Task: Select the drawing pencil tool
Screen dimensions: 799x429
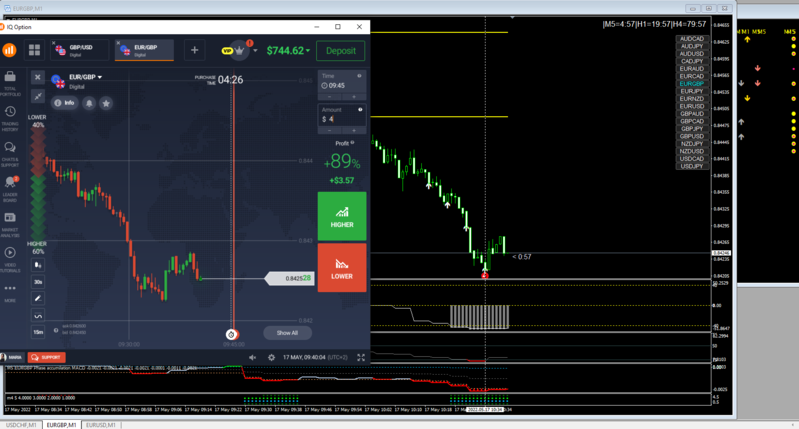Action: (38, 299)
